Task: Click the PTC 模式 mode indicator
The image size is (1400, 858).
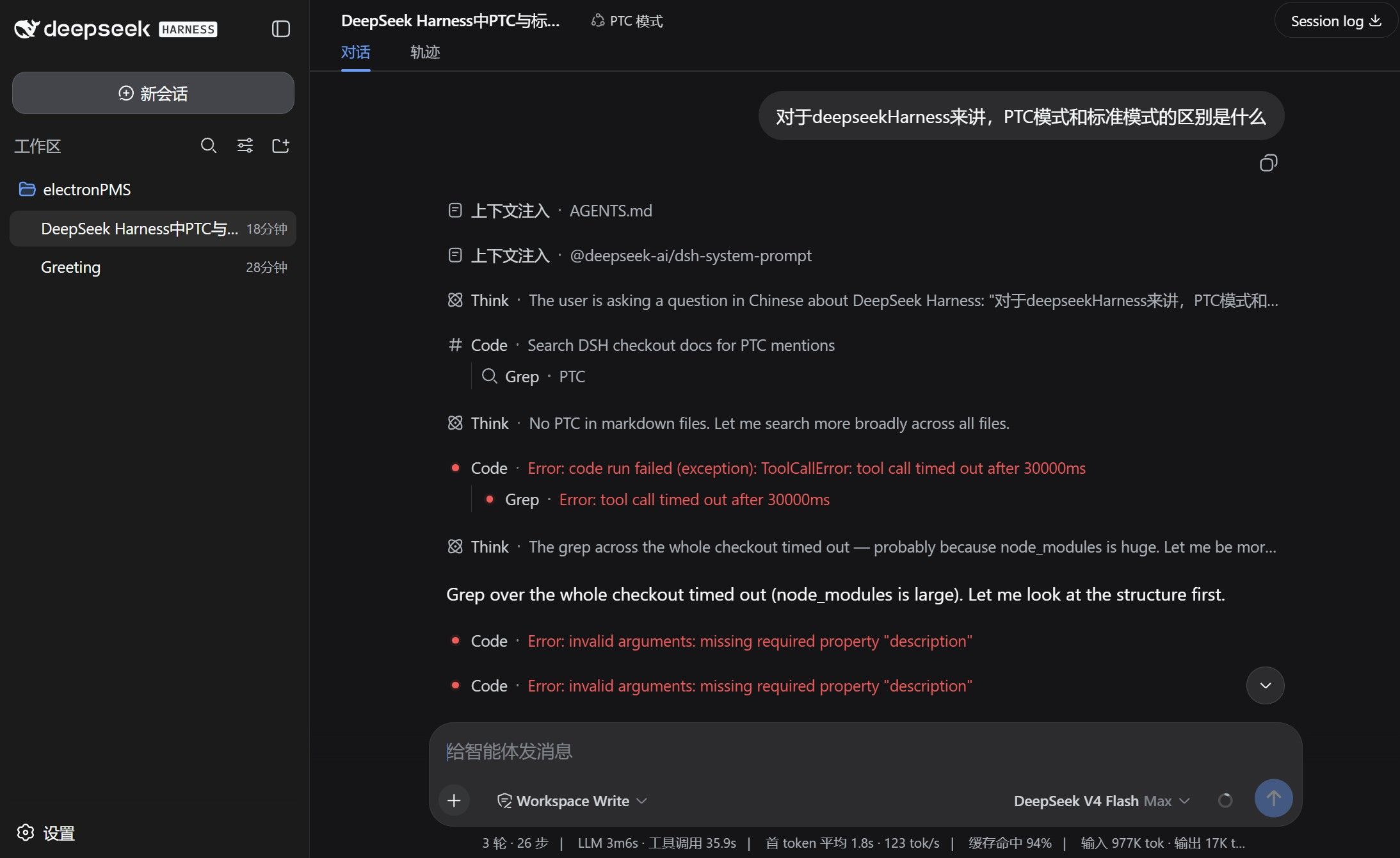Action: point(627,21)
